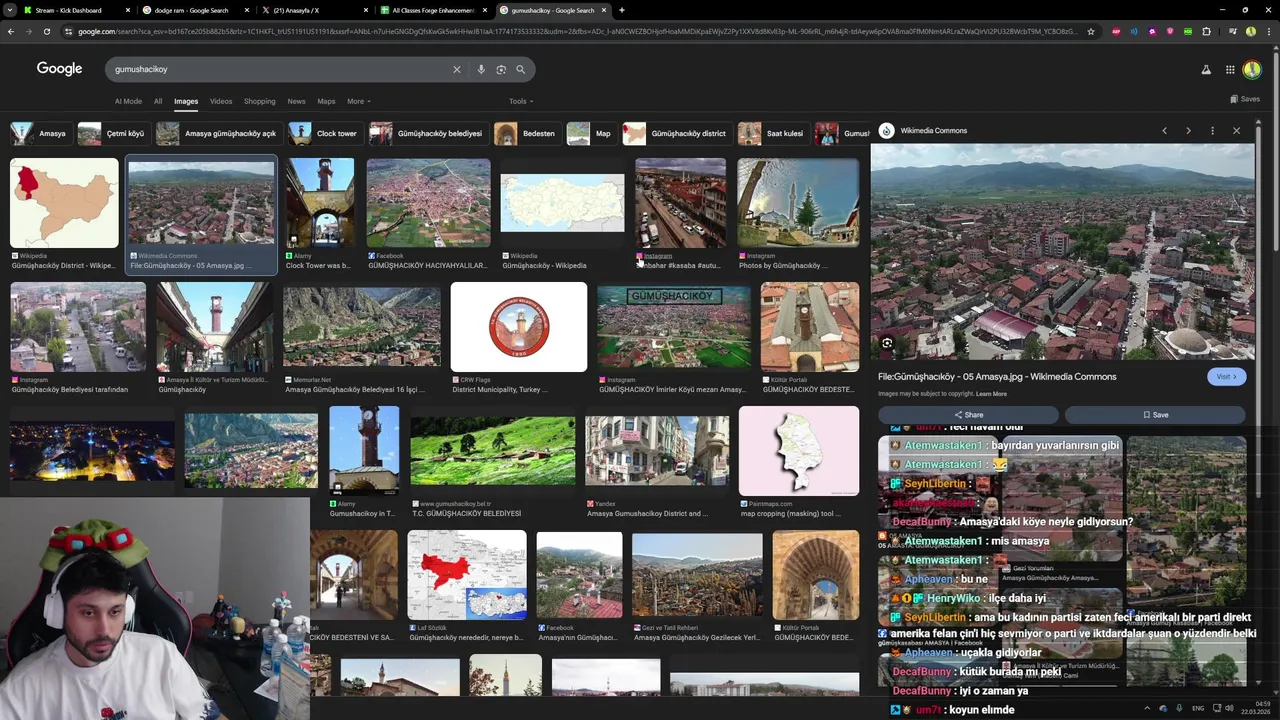
Task: Open dodge ram Google Search tab
Action: click(195, 10)
